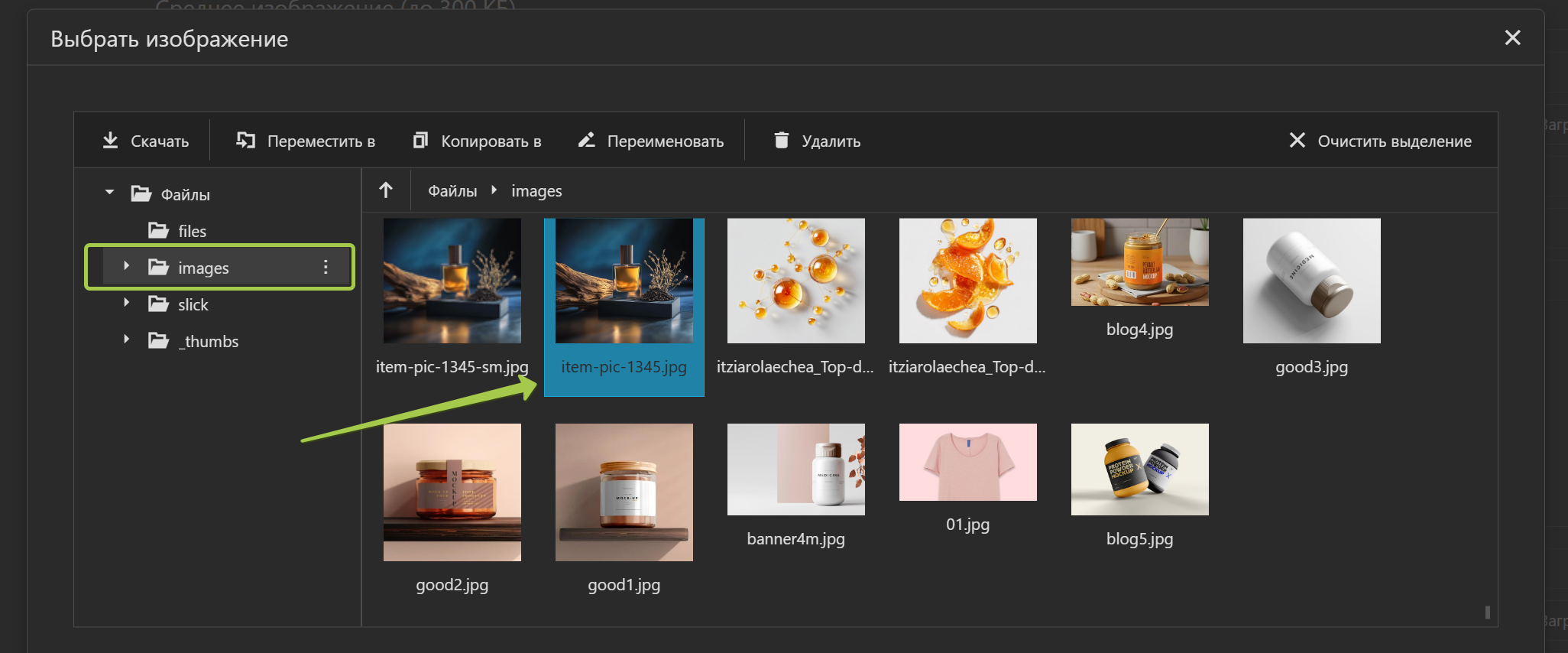This screenshot has width=1568, height=653.
Task: Select the 01.jpg pink t-shirt image
Action: click(967, 463)
